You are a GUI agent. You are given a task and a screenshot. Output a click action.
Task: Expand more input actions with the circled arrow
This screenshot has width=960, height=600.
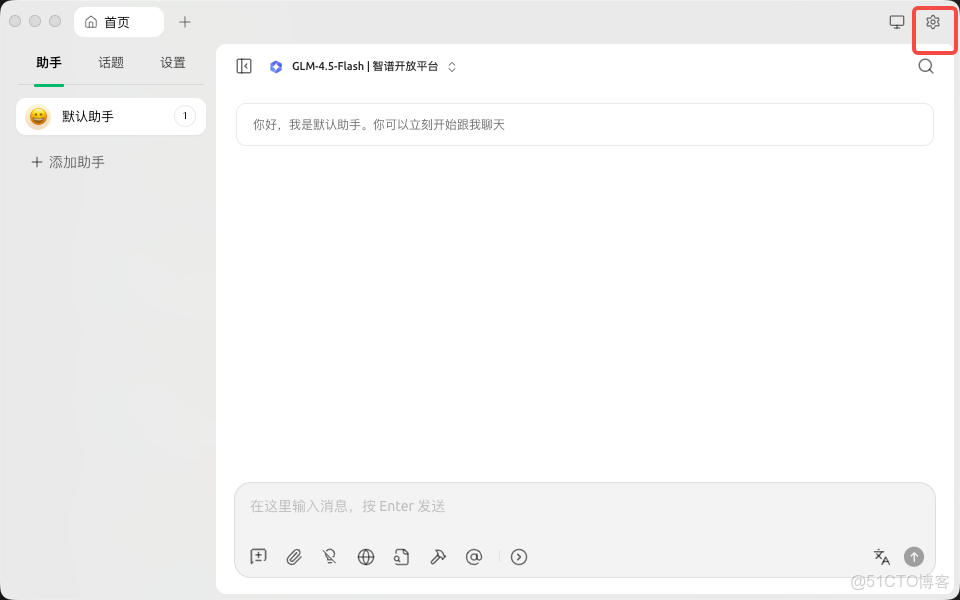pyautogui.click(x=519, y=557)
